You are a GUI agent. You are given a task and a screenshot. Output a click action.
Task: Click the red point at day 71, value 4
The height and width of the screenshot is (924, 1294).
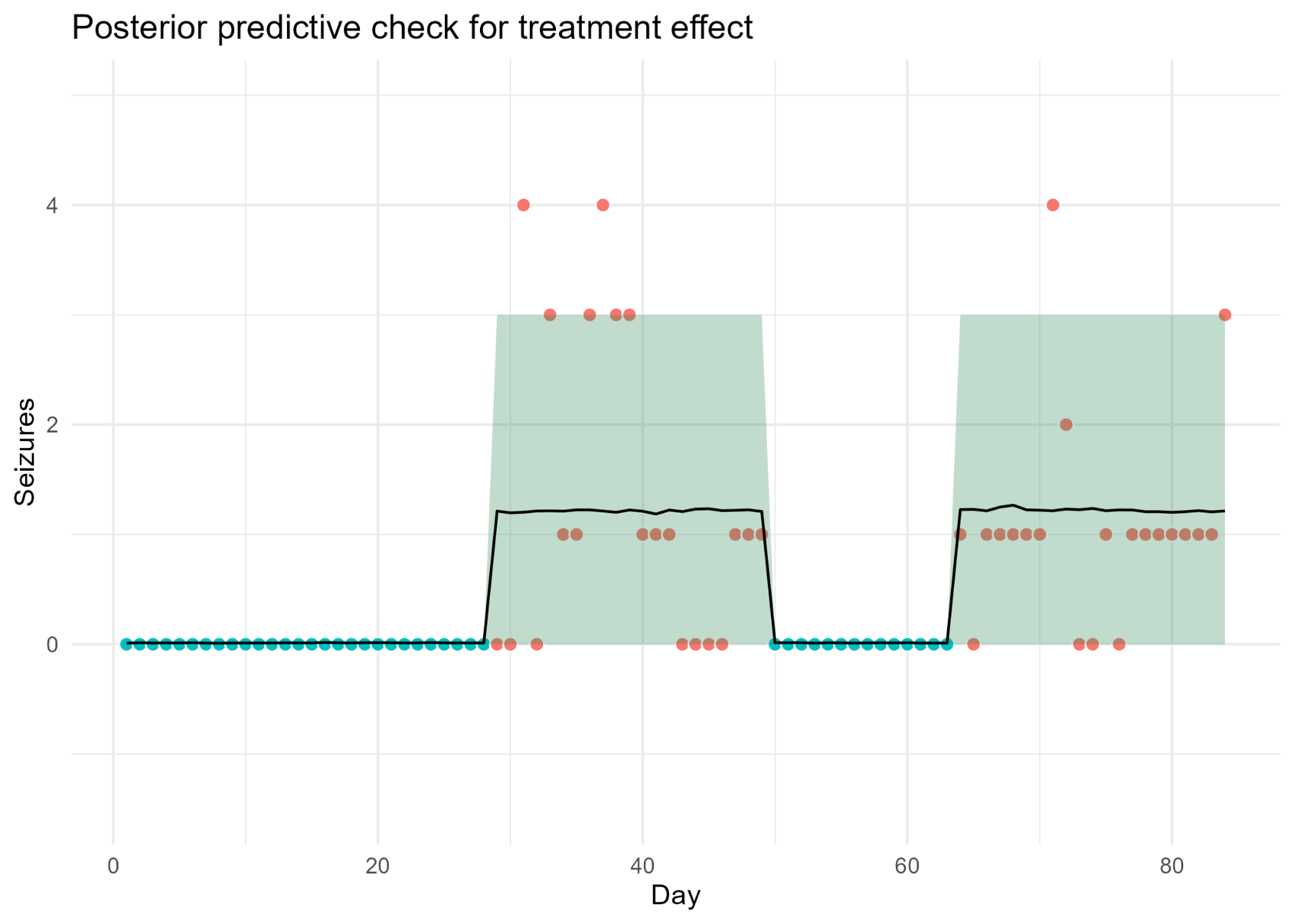click(x=1053, y=205)
